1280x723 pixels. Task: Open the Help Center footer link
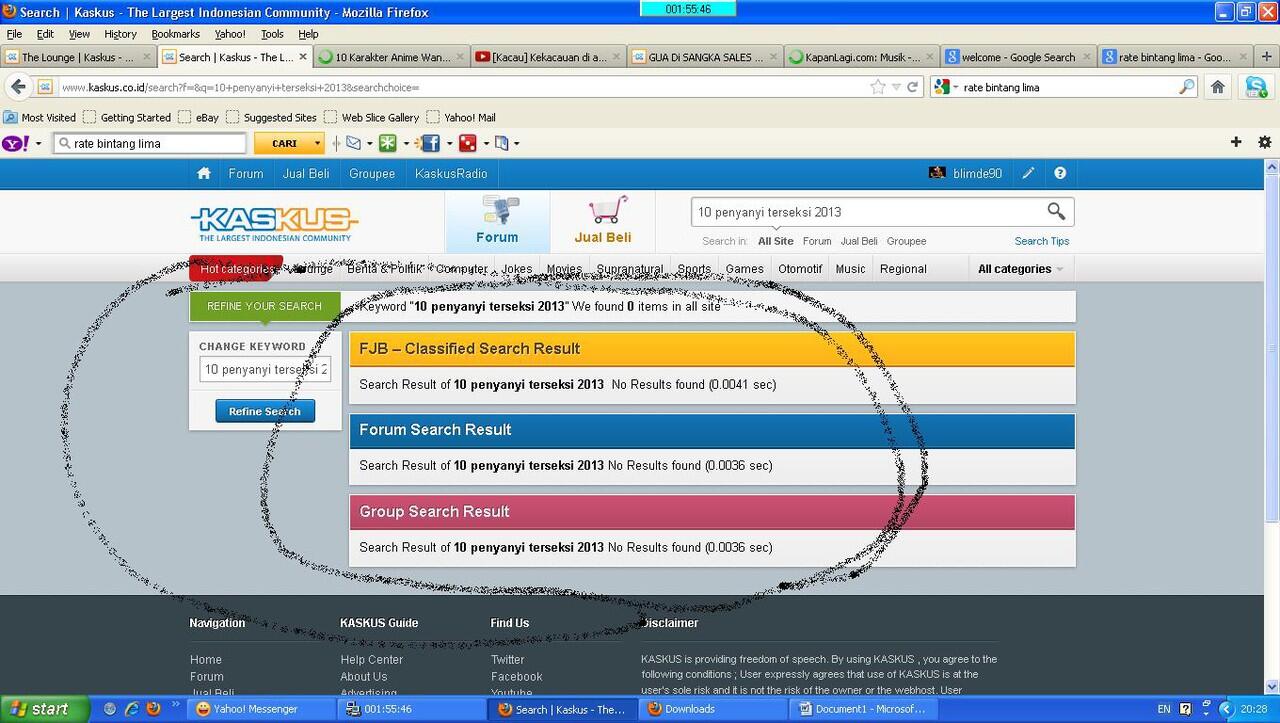tap(372, 660)
